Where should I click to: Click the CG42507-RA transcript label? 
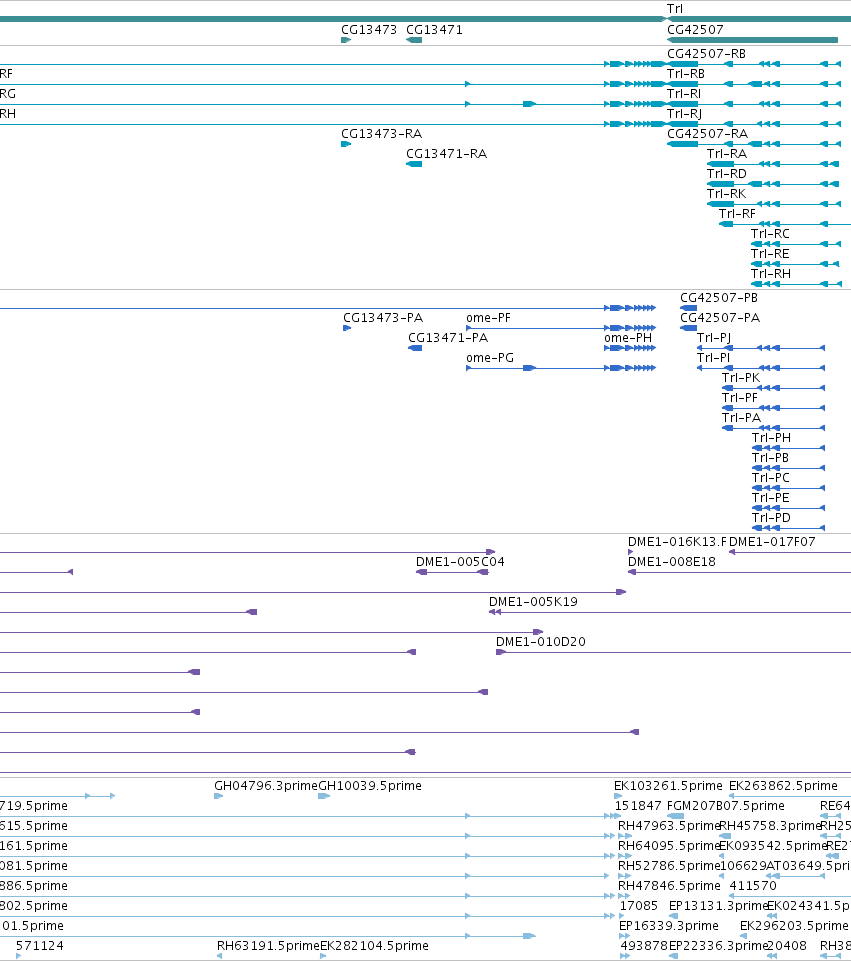(708, 134)
